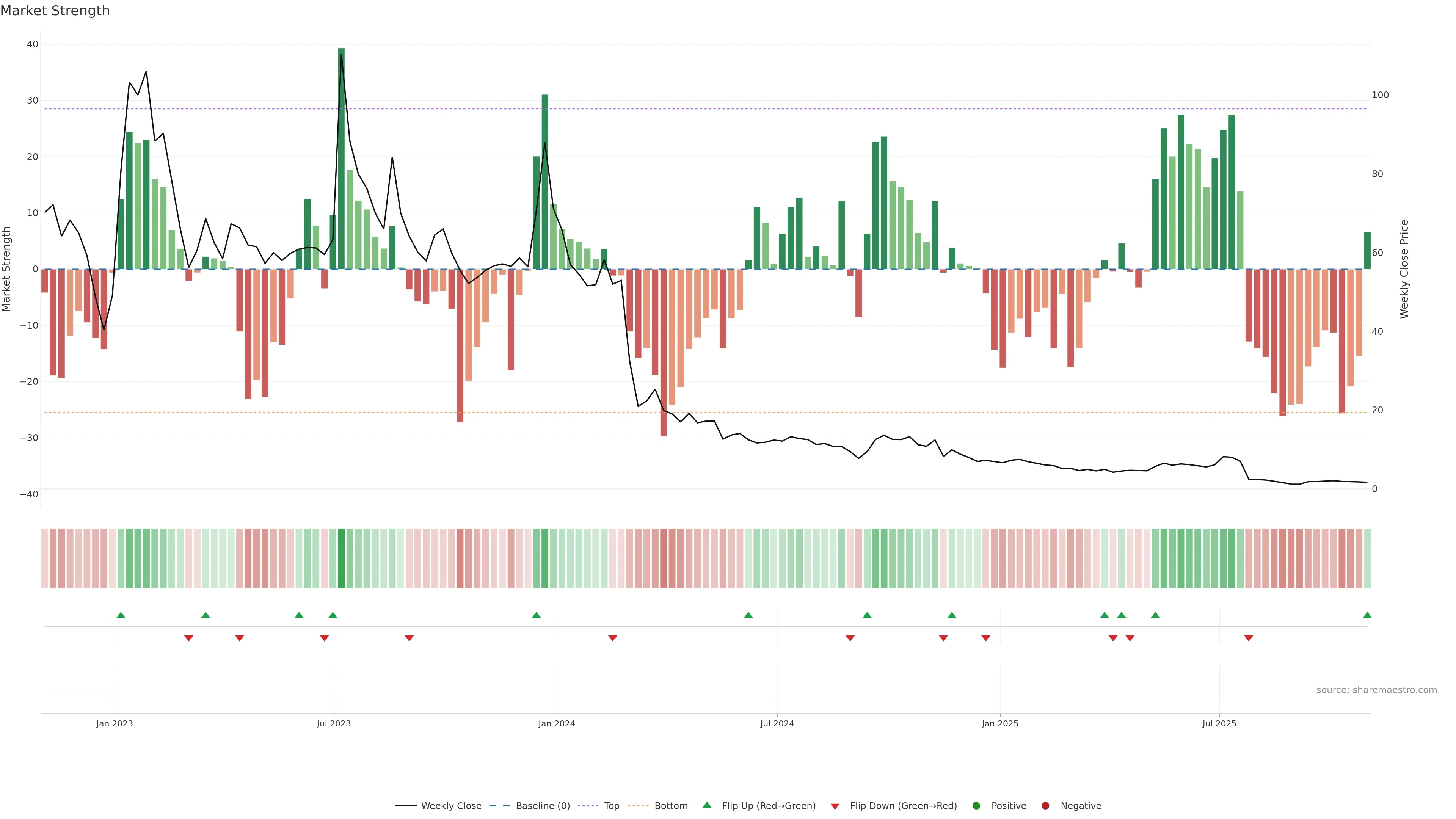Screen dimensions: 1456x819
Task: Click Flip Up green triangle legend icon
Action: coord(706,805)
